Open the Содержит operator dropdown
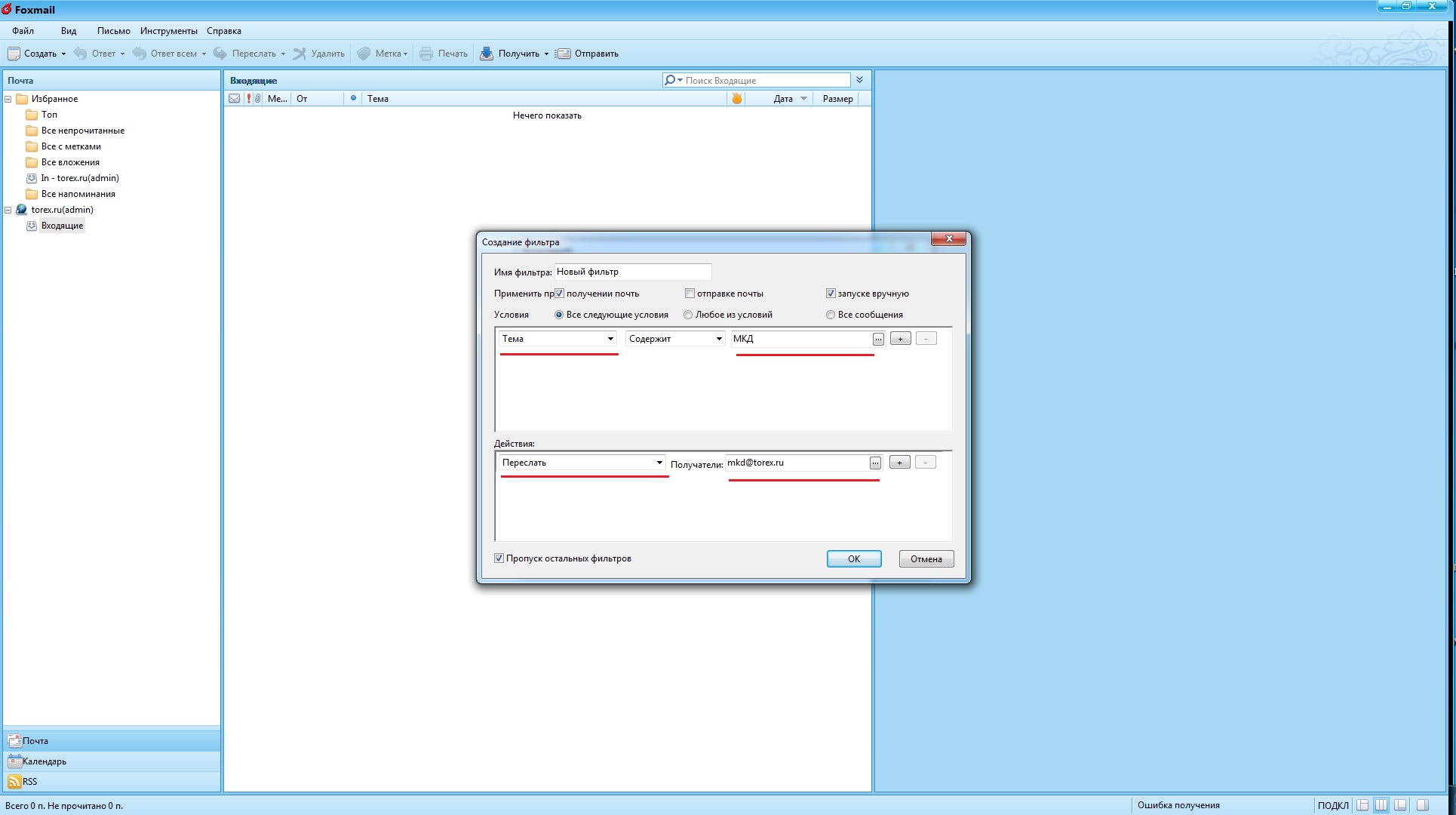 (719, 339)
